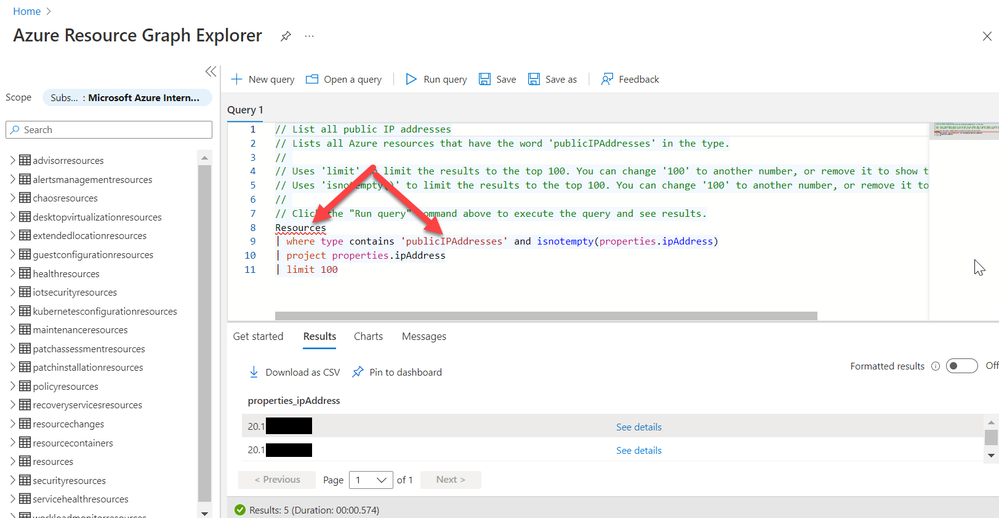Click the properties_ipAddress column header
Viewport: 999px width, 518px height.
(294, 401)
